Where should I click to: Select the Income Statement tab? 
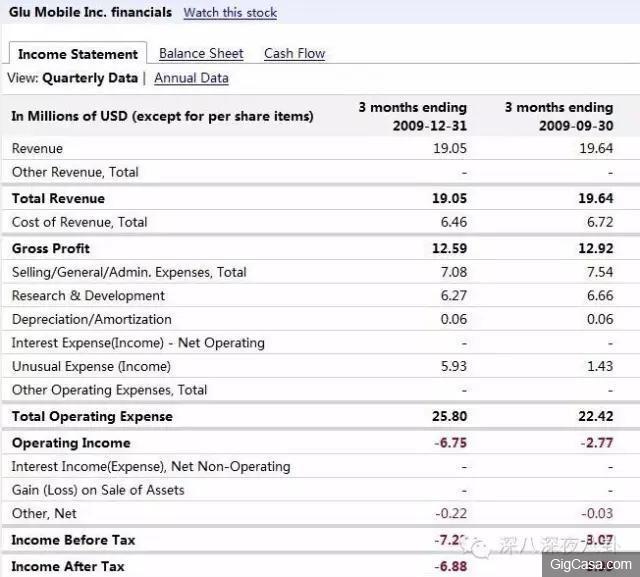(78, 54)
